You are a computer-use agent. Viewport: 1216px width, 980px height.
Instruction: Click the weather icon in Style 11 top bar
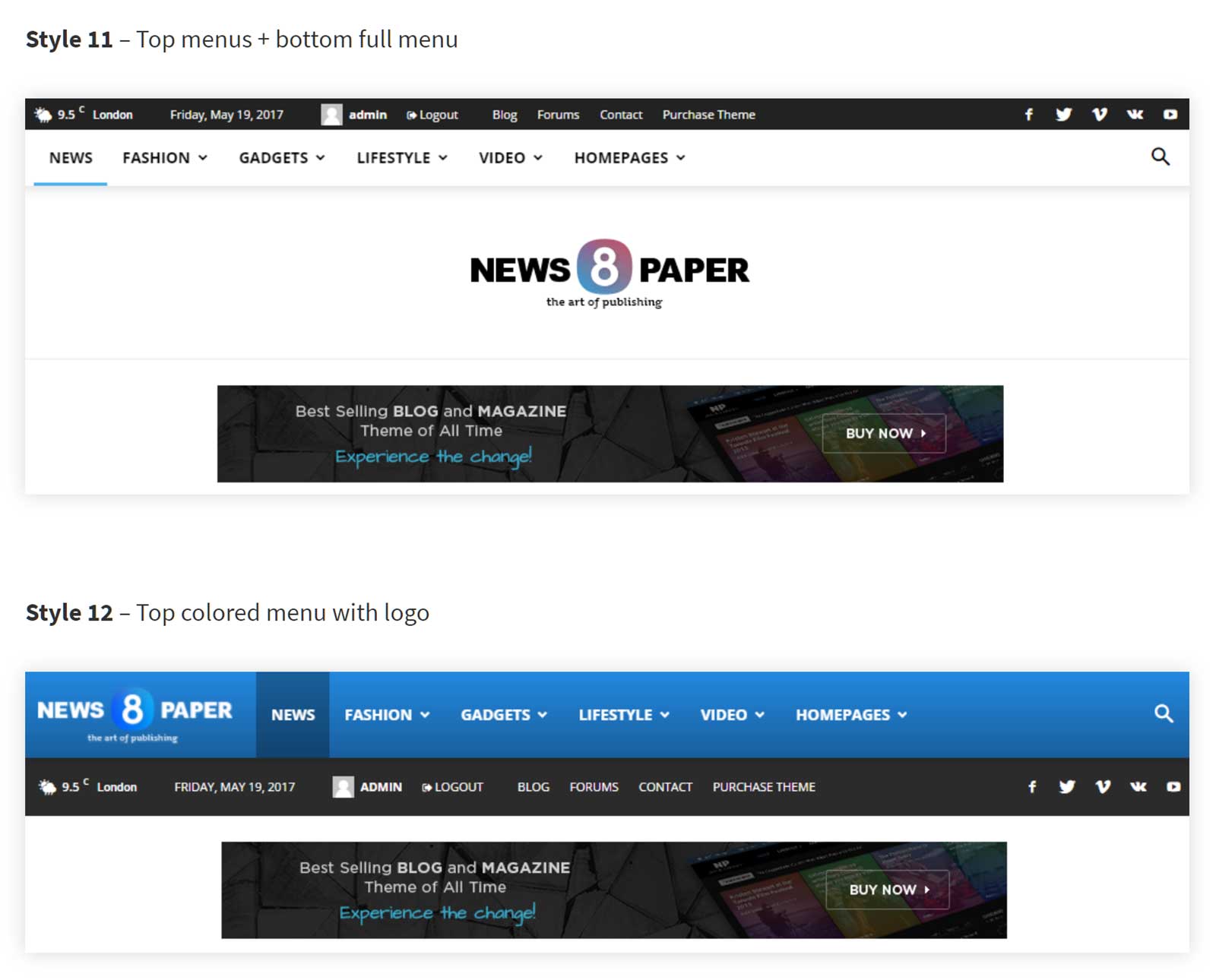[x=43, y=115]
